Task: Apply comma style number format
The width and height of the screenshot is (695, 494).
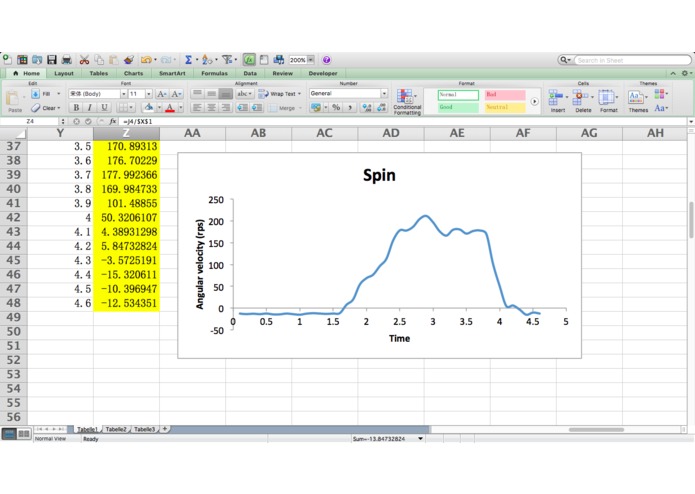Action: (350, 107)
